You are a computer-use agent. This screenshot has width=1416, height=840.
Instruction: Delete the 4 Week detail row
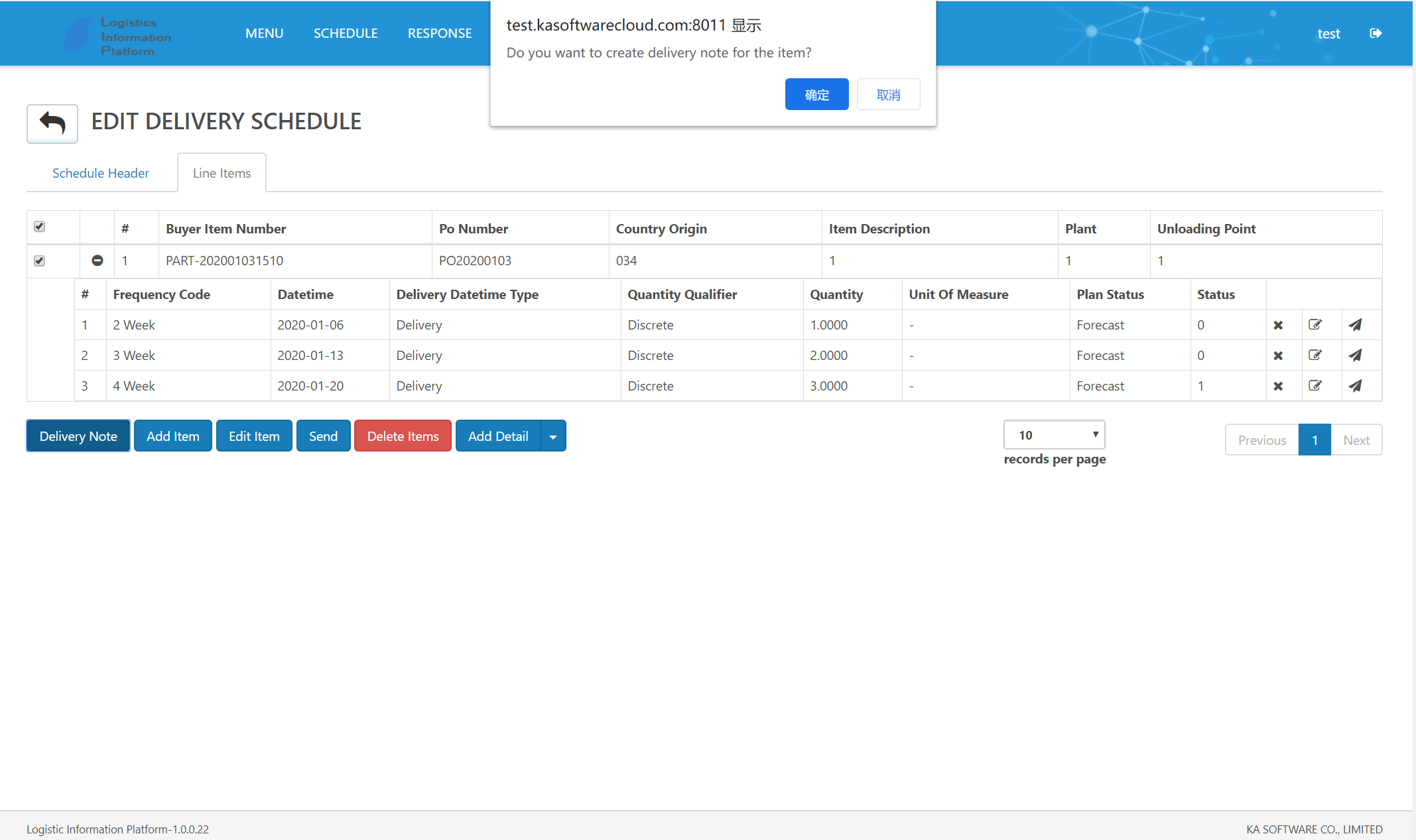point(1278,386)
